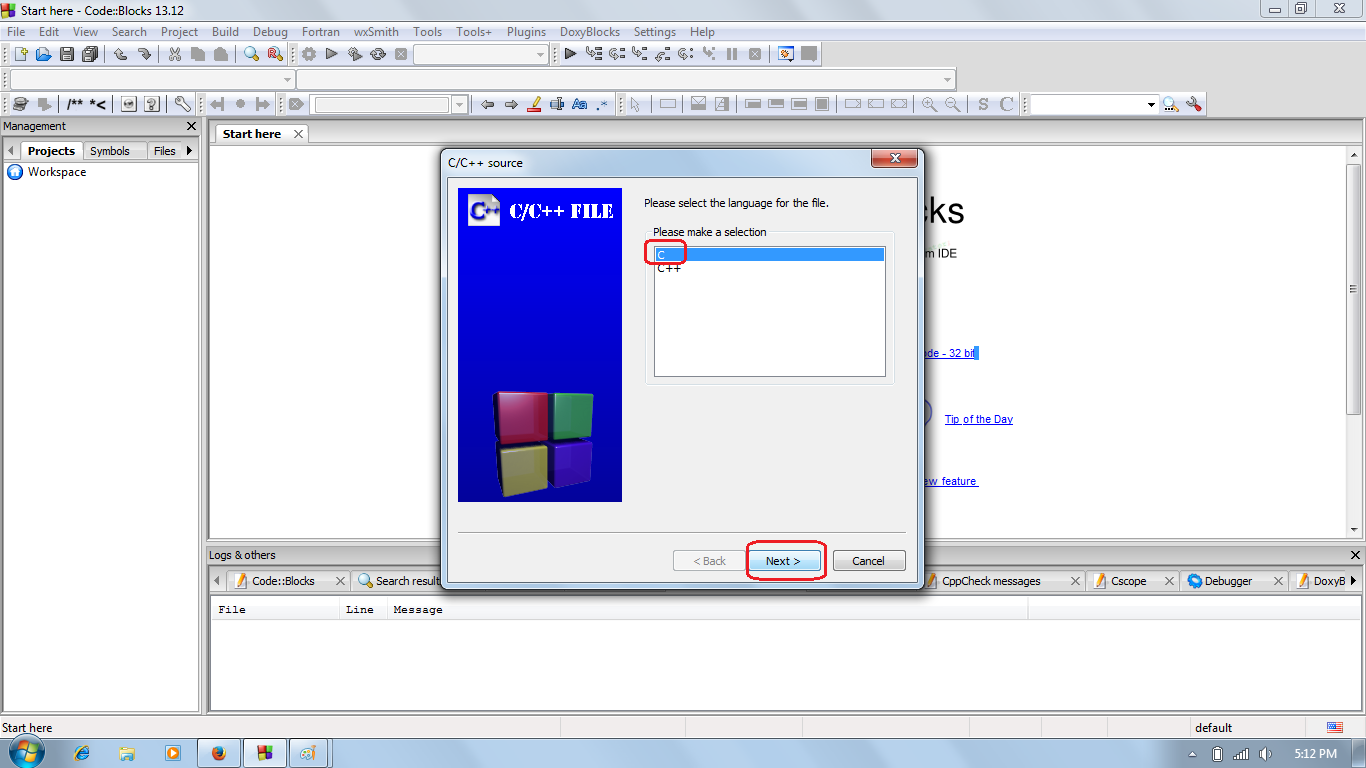The height and width of the screenshot is (768, 1366).
Task: Click the 'S' source toggle icon
Action: click(983, 104)
